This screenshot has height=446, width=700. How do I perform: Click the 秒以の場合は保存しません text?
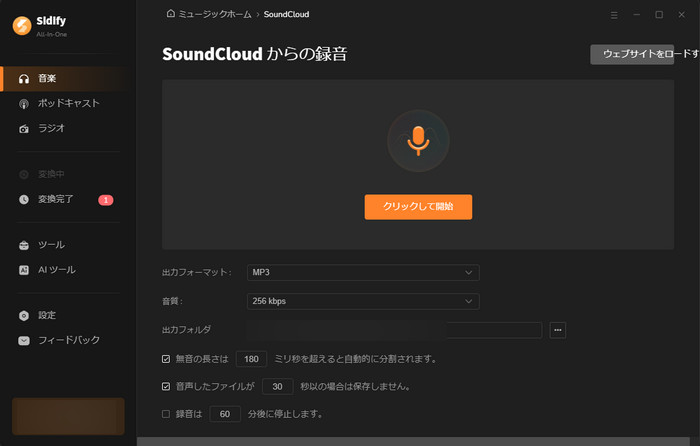point(355,387)
